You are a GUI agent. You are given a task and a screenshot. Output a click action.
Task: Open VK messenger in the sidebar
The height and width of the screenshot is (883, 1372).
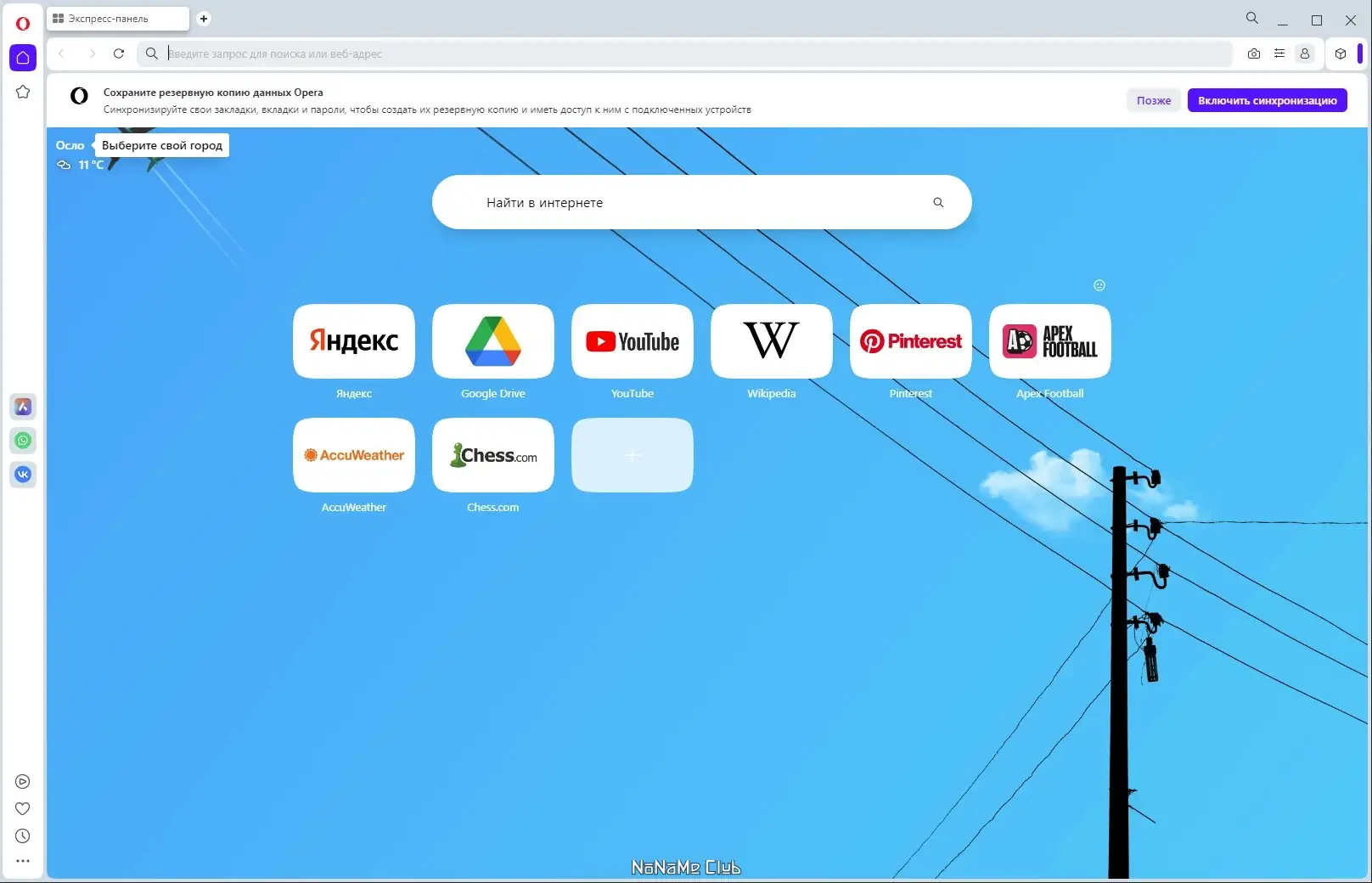tap(23, 474)
